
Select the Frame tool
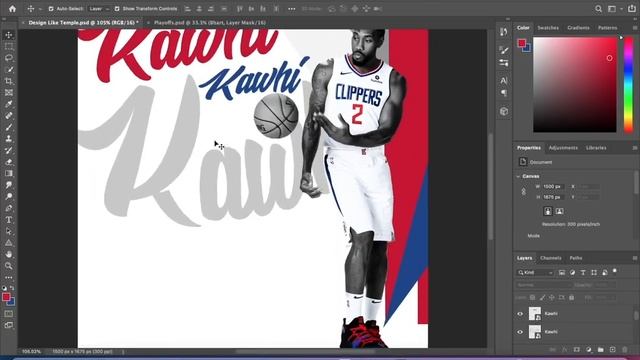(x=9, y=93)
